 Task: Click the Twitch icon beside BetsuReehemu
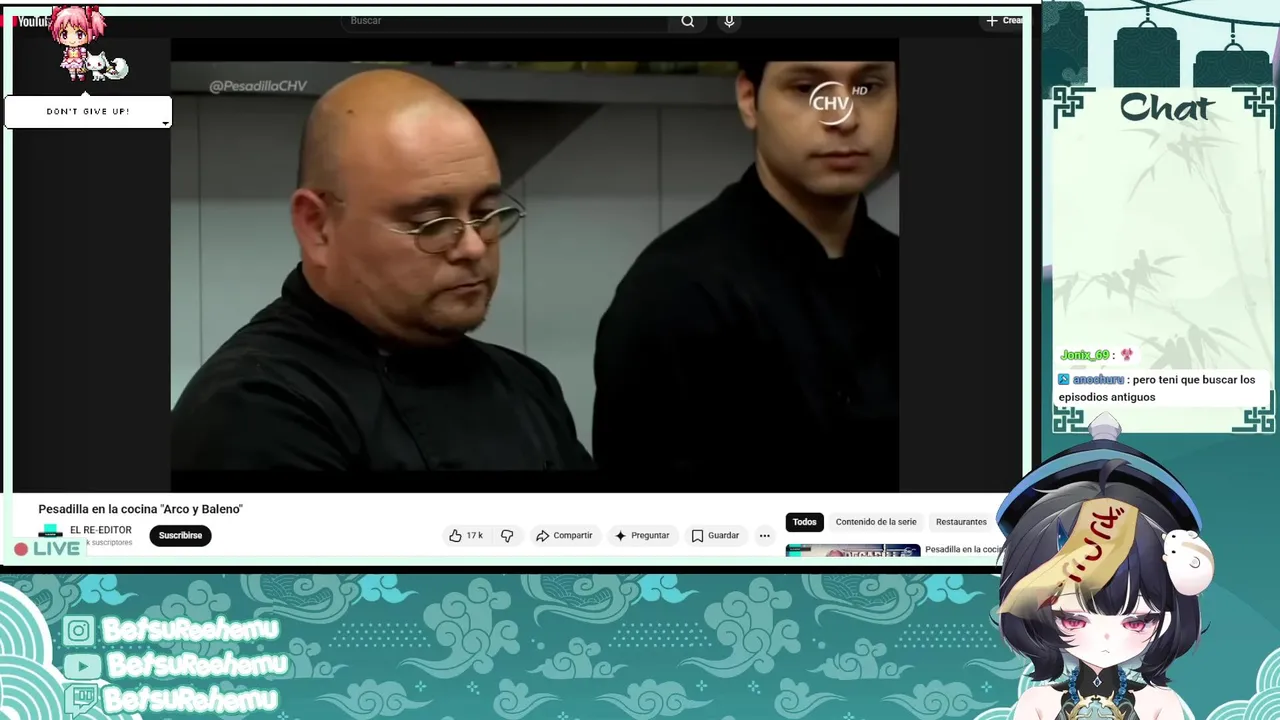[83, 698]
